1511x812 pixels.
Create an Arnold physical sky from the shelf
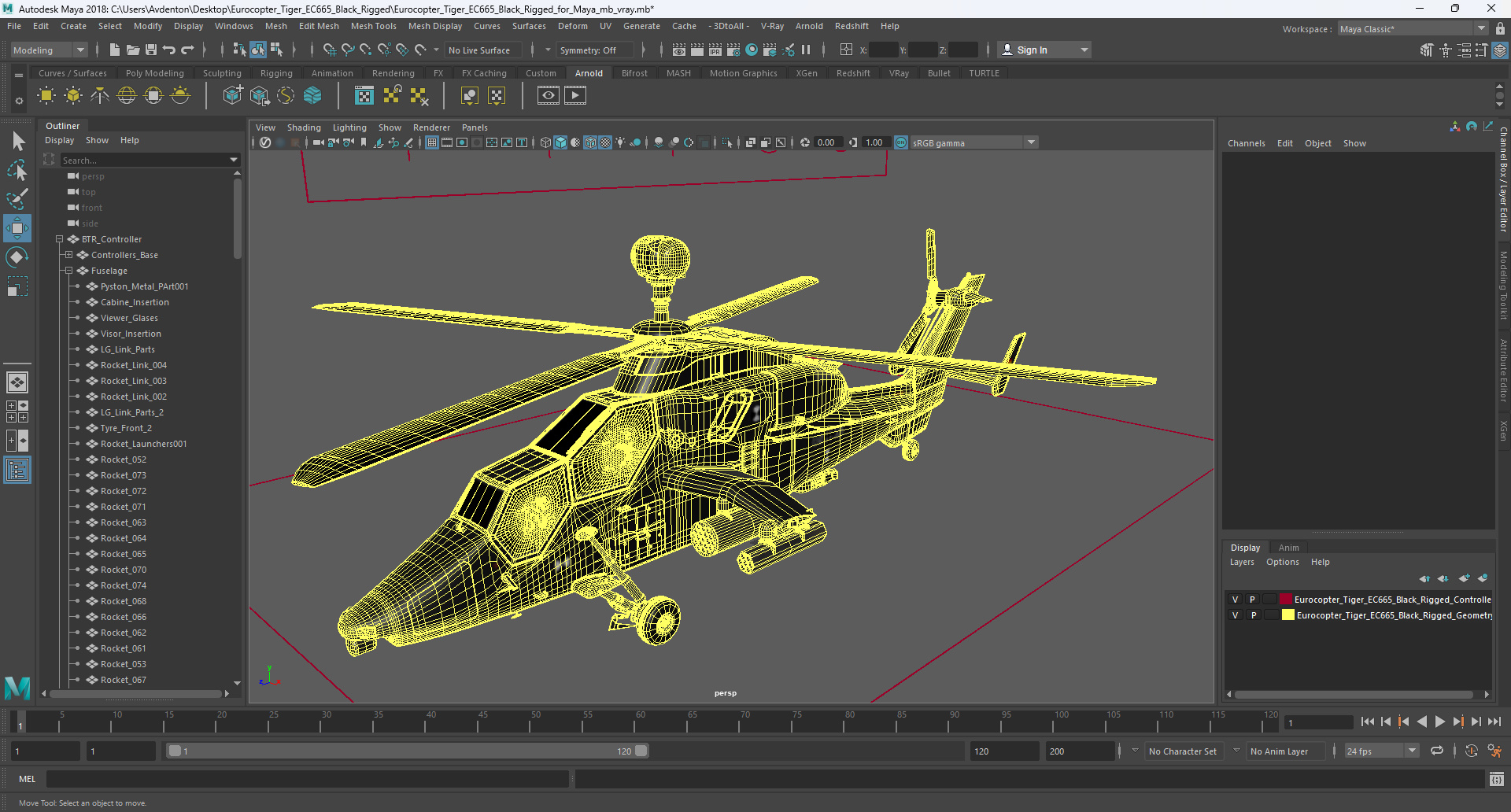click(180, 96)
